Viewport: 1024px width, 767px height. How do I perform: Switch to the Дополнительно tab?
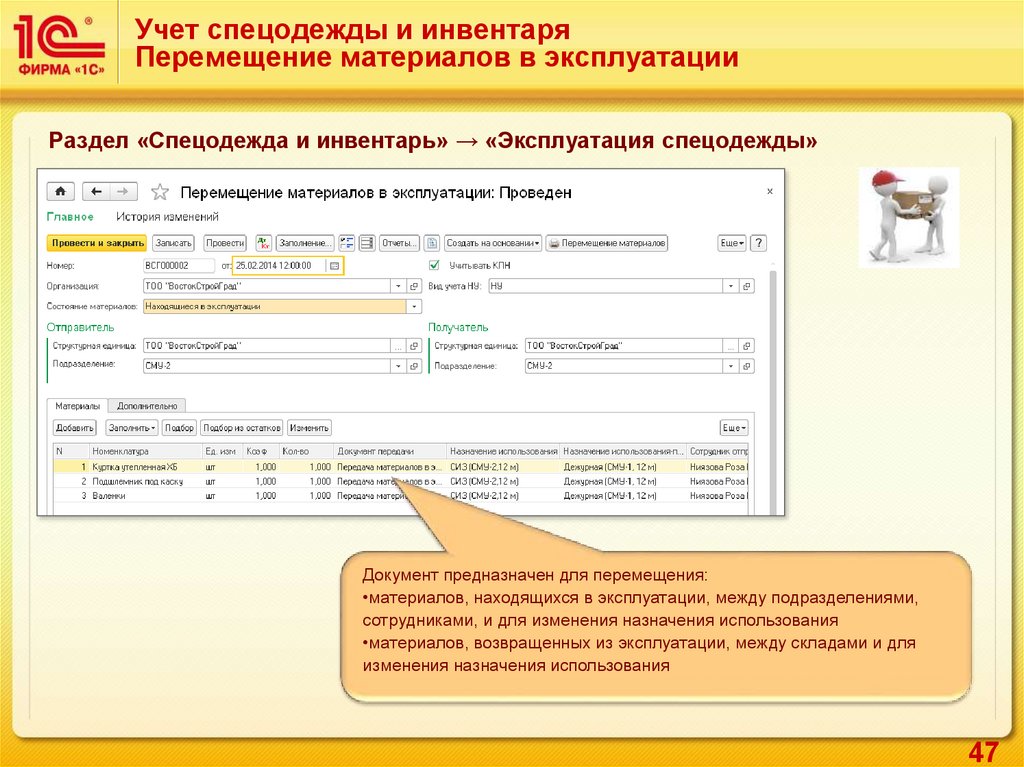point(147,406)
